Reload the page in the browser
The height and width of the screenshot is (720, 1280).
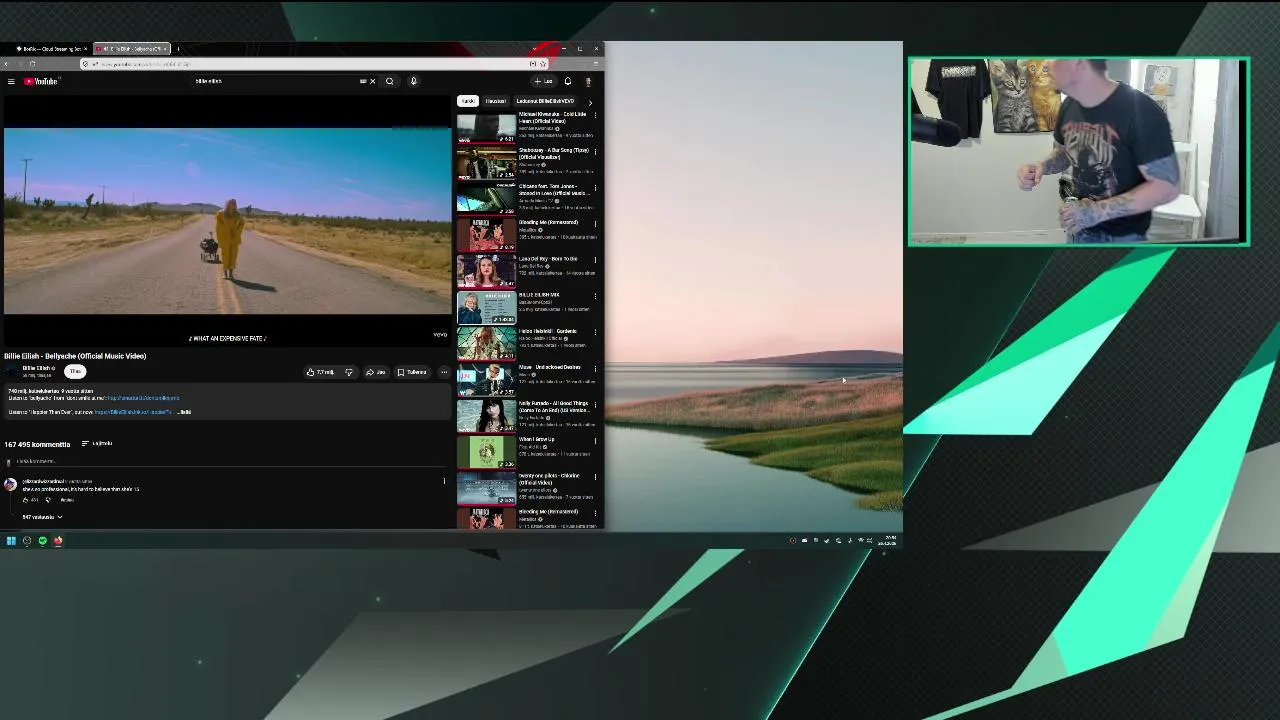pyautogui.click(x=32, y=64)
